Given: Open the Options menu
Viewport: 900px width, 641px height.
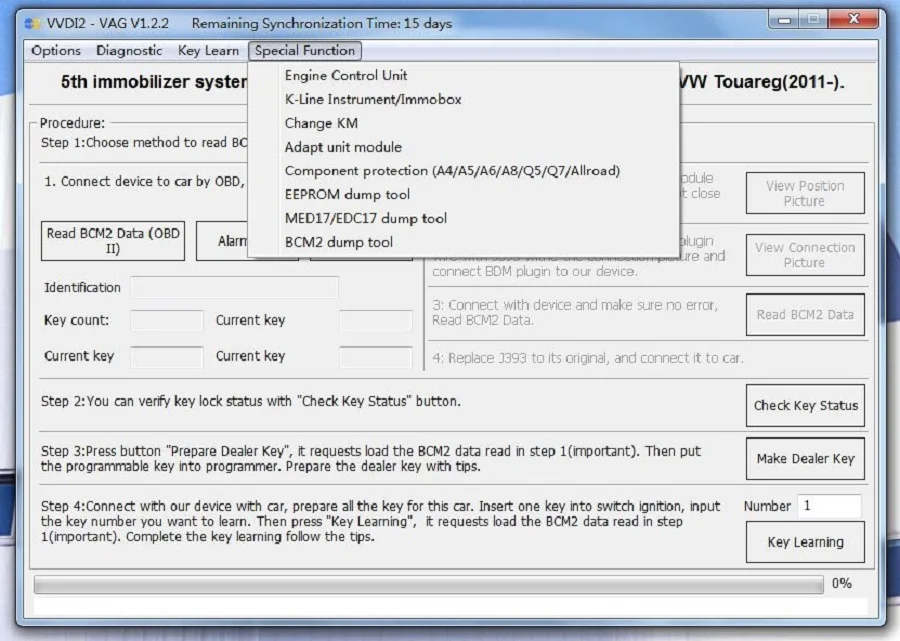Looking at the screenshot, I should (x=56, y=50).
